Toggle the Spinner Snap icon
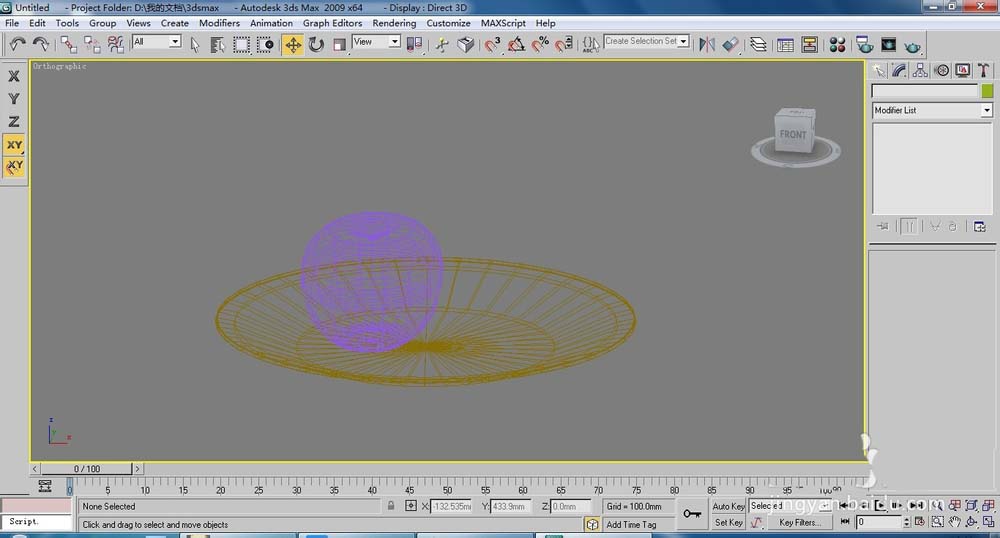1000x538 pixels. click(x=564, y=44)
